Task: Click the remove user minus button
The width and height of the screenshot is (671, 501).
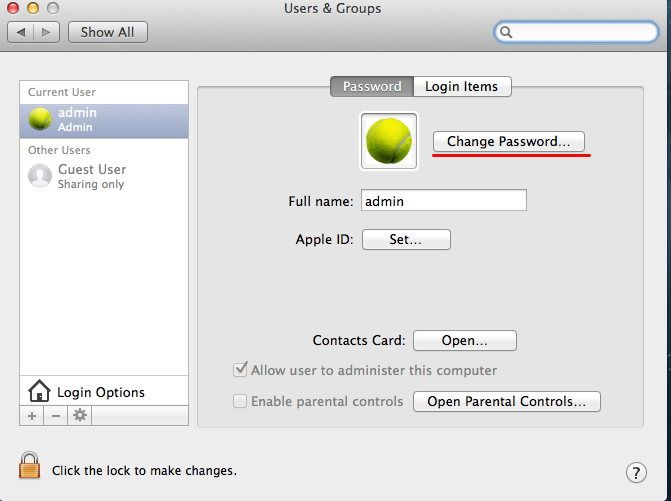Action: 56,415
